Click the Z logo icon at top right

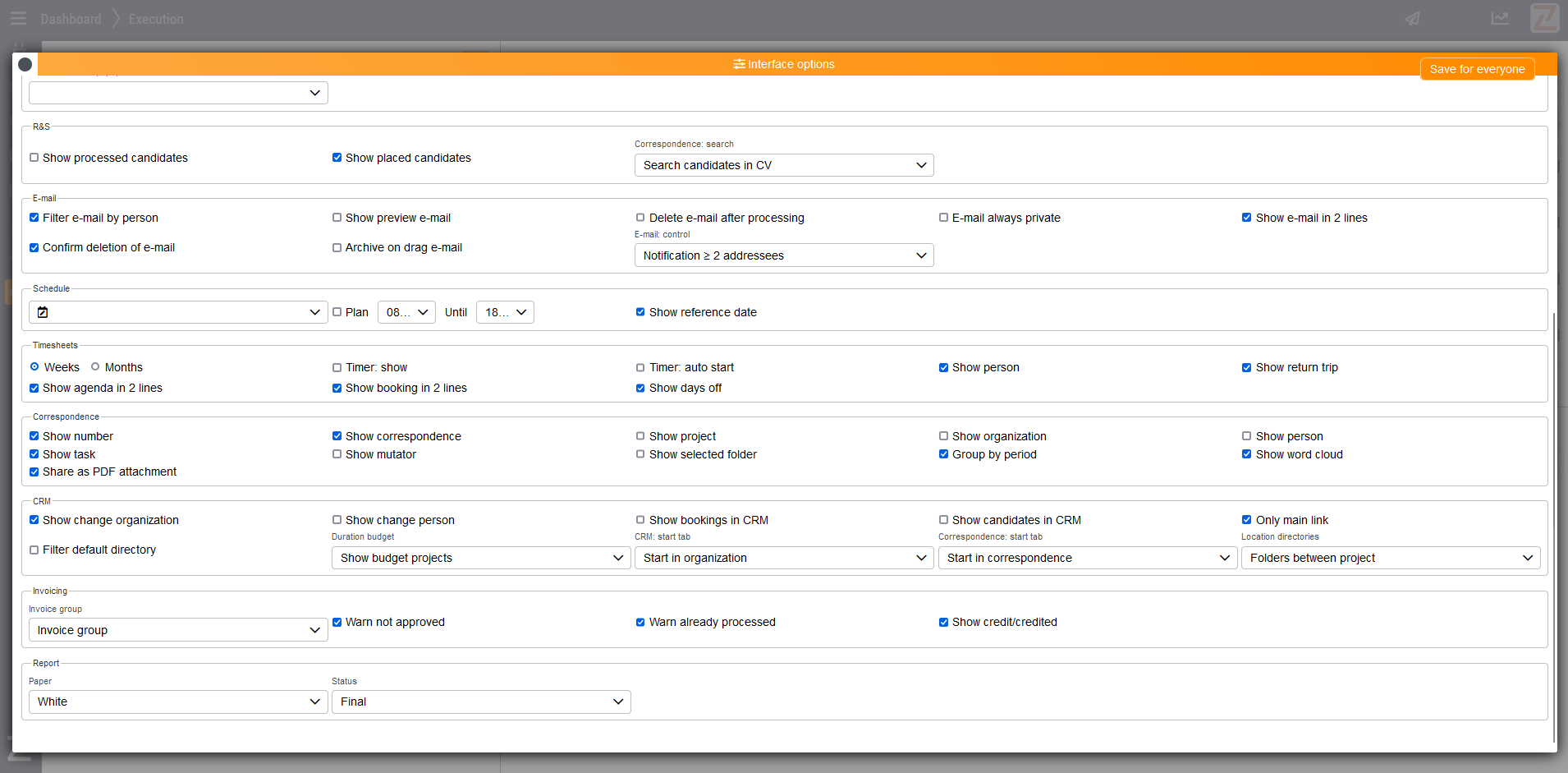(1544, 18)
